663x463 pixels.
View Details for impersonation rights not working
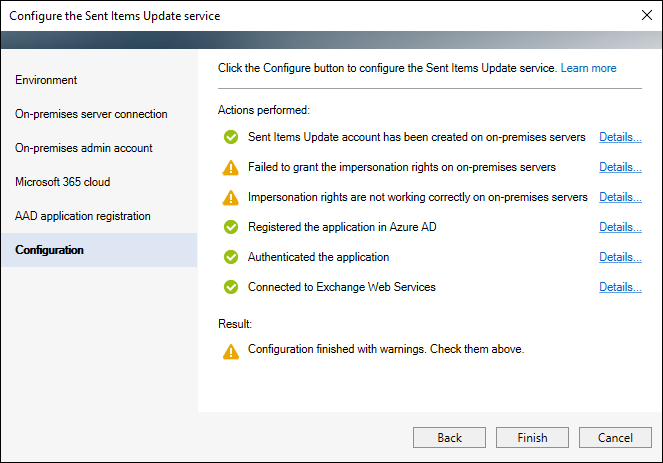coord(620,197)
